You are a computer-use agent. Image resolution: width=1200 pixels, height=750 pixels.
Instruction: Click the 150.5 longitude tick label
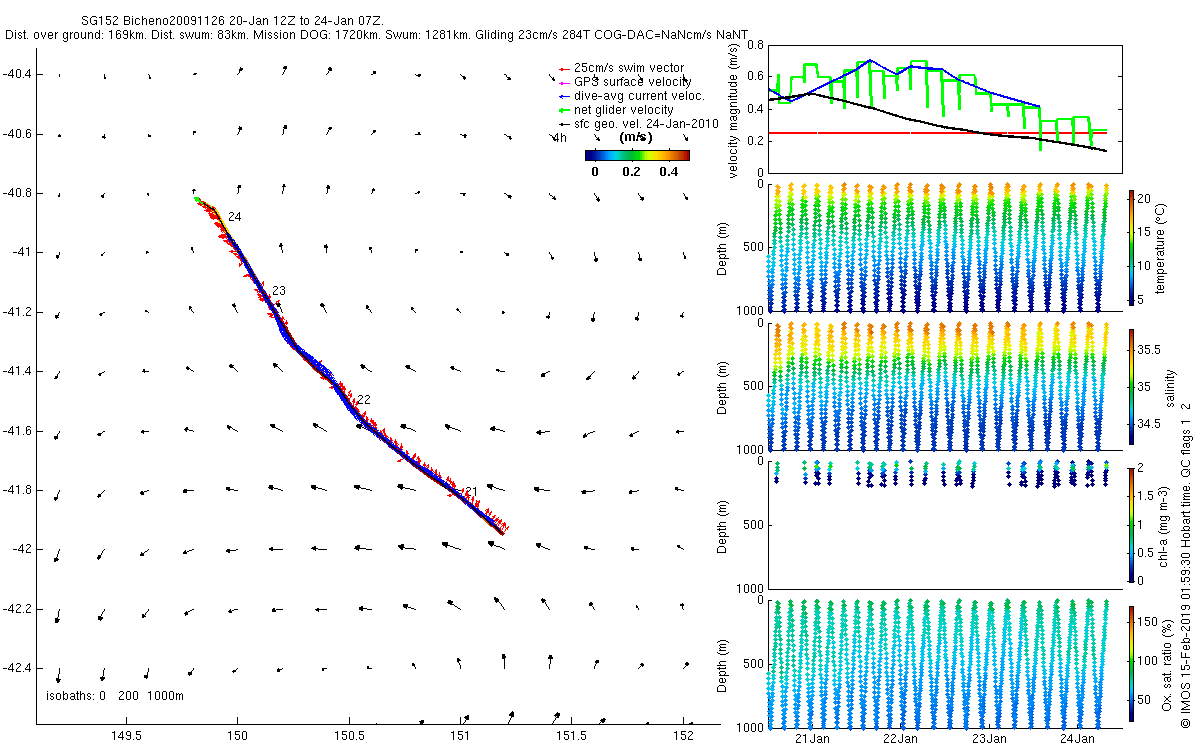[x=348, y=737]
